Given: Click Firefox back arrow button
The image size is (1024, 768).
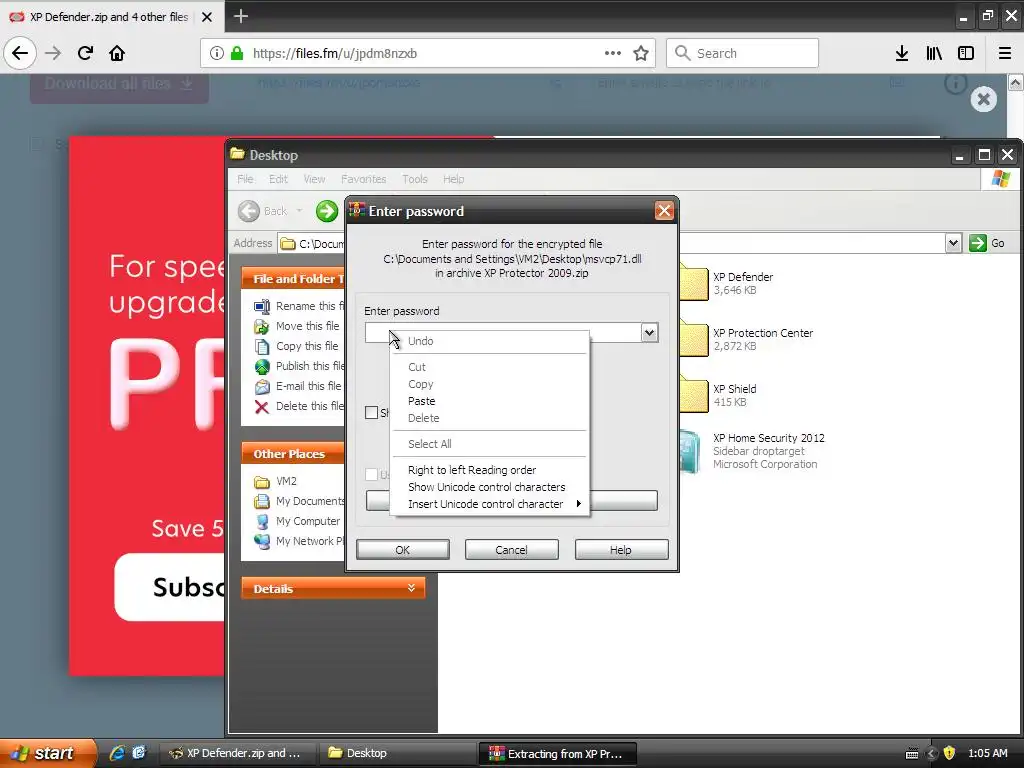Looking at the screenshot, I should tap(20, 53).
